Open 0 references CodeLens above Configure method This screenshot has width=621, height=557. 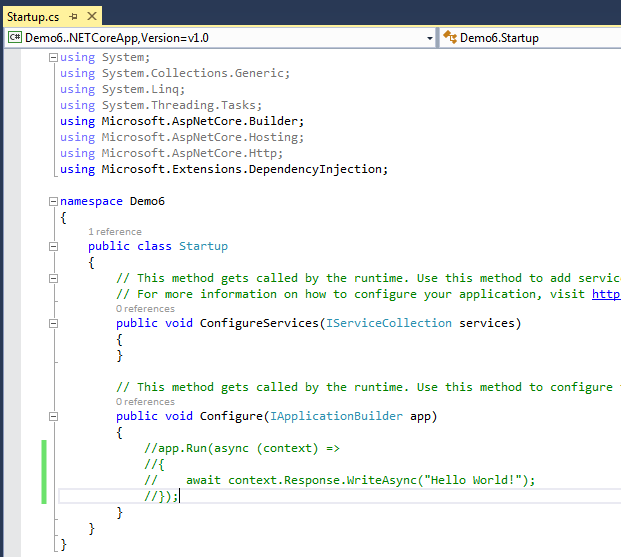tap(145, 402)
